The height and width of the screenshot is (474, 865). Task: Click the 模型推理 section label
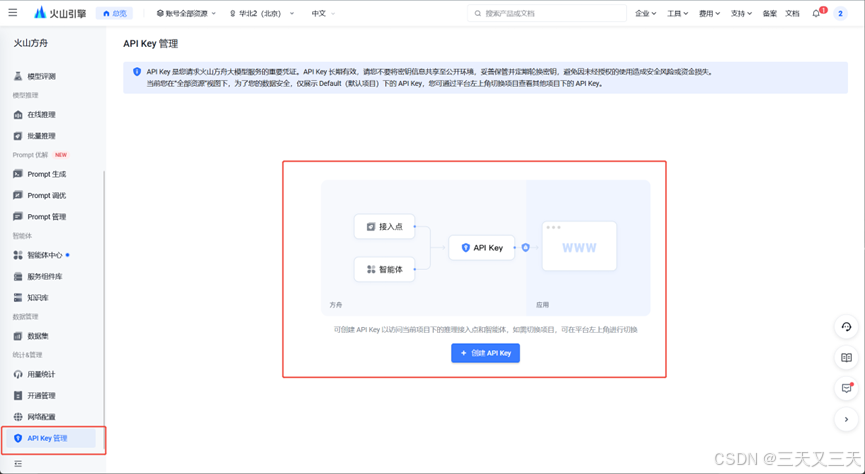tap(25, 95)
